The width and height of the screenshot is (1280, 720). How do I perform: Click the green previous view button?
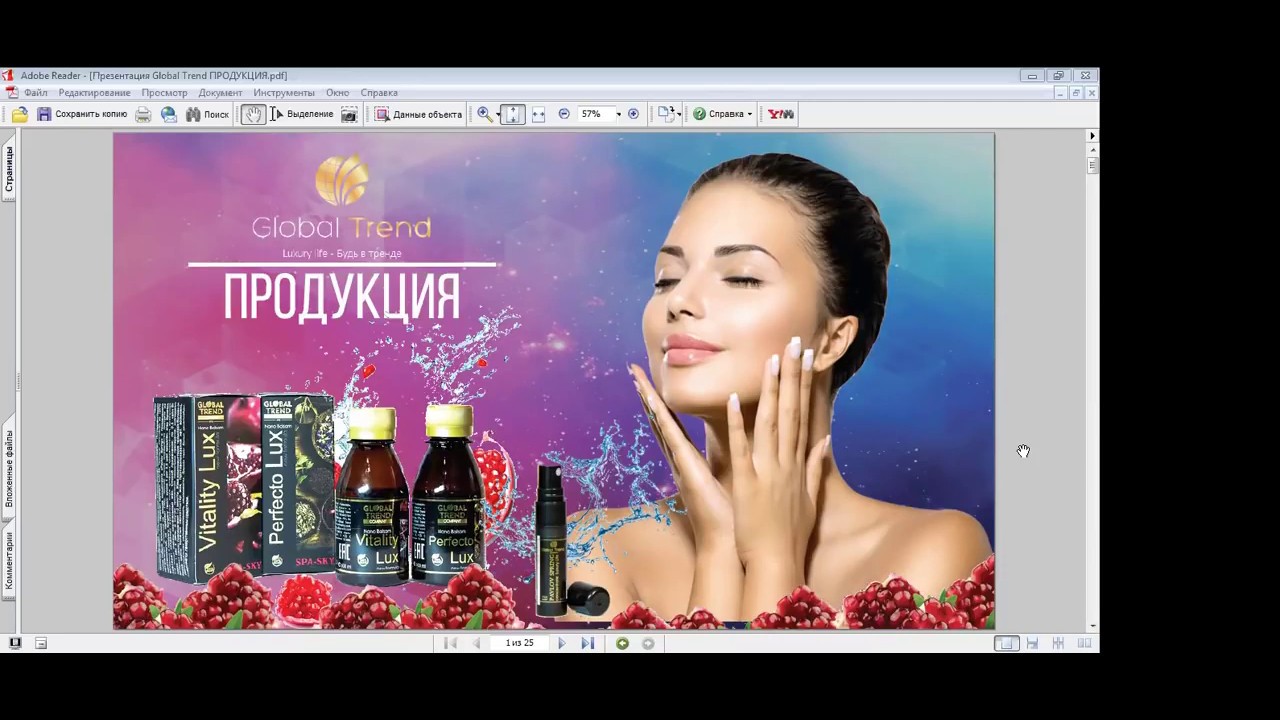tap(622, 643)
